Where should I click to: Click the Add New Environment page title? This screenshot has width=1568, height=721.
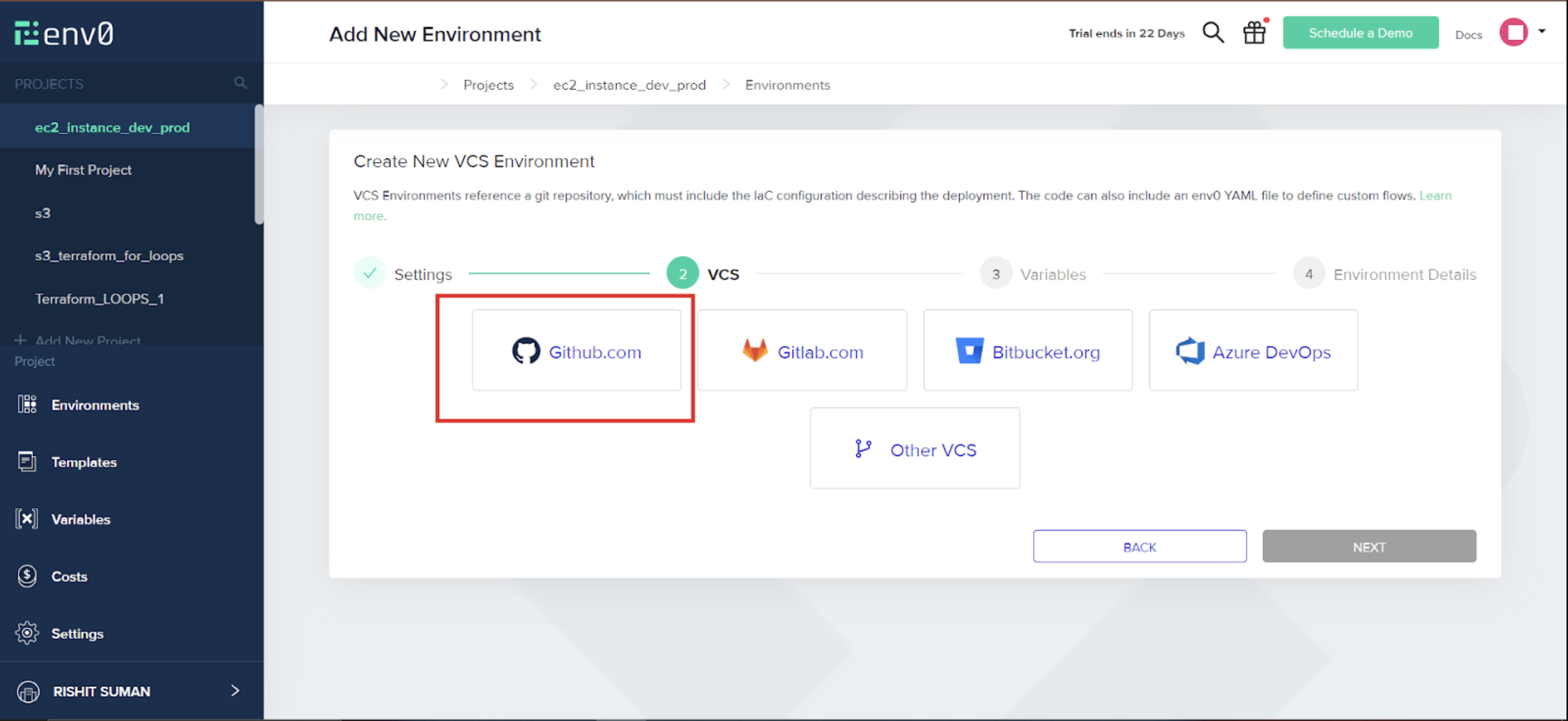435,34
